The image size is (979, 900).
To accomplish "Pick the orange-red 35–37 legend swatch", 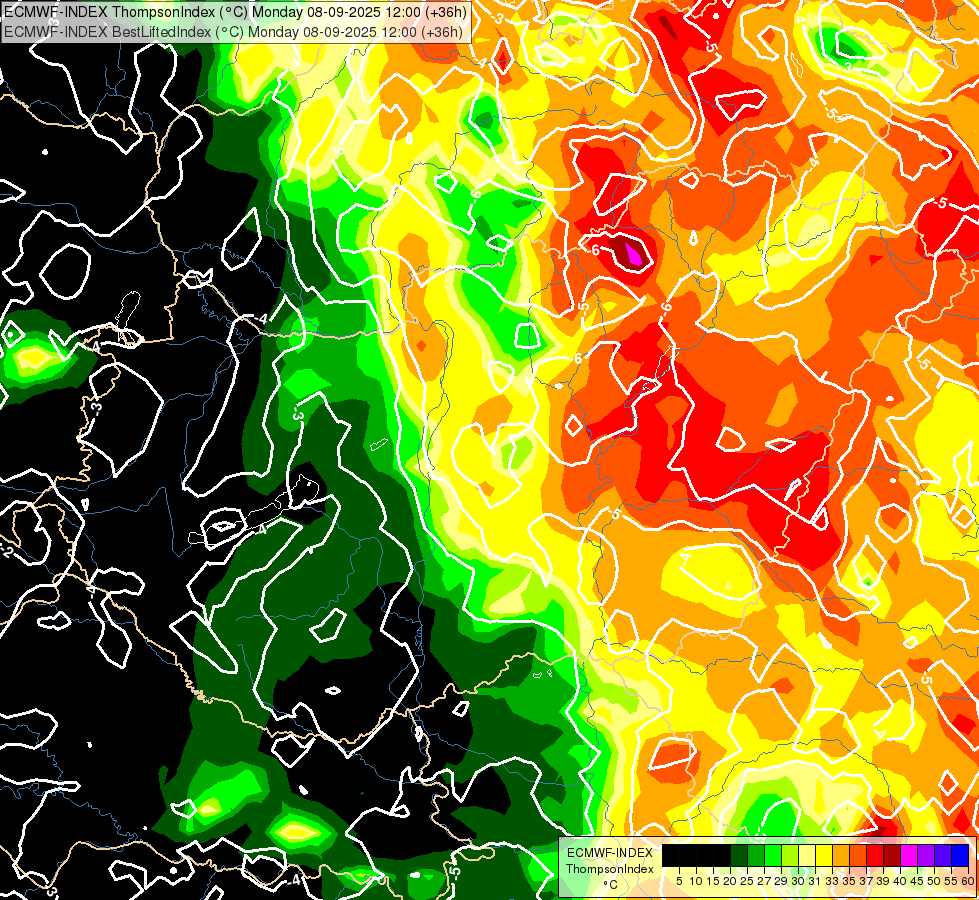I will 858,855.
